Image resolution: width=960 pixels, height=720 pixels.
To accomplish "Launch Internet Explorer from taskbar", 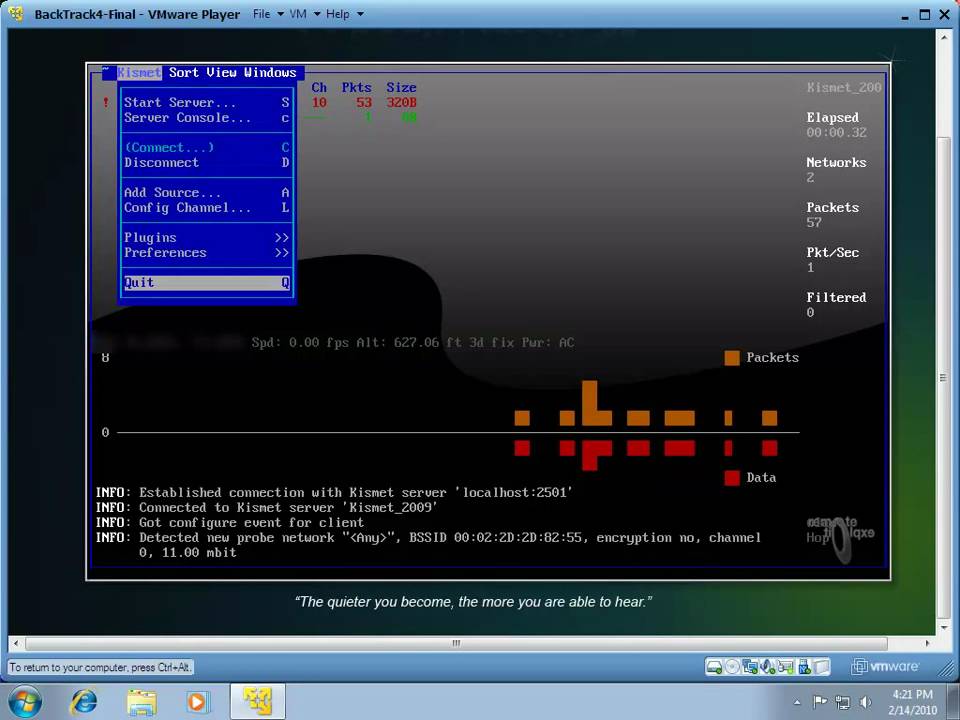I will tap(84, 702).
